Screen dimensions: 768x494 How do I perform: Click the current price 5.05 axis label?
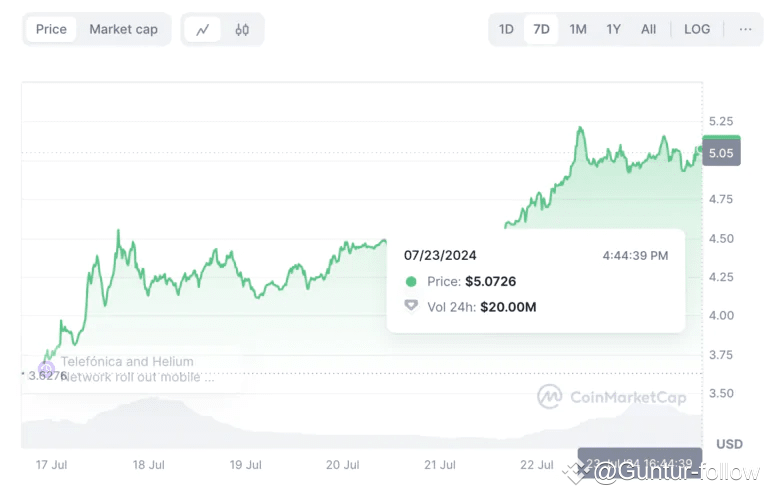click(720, 154)
